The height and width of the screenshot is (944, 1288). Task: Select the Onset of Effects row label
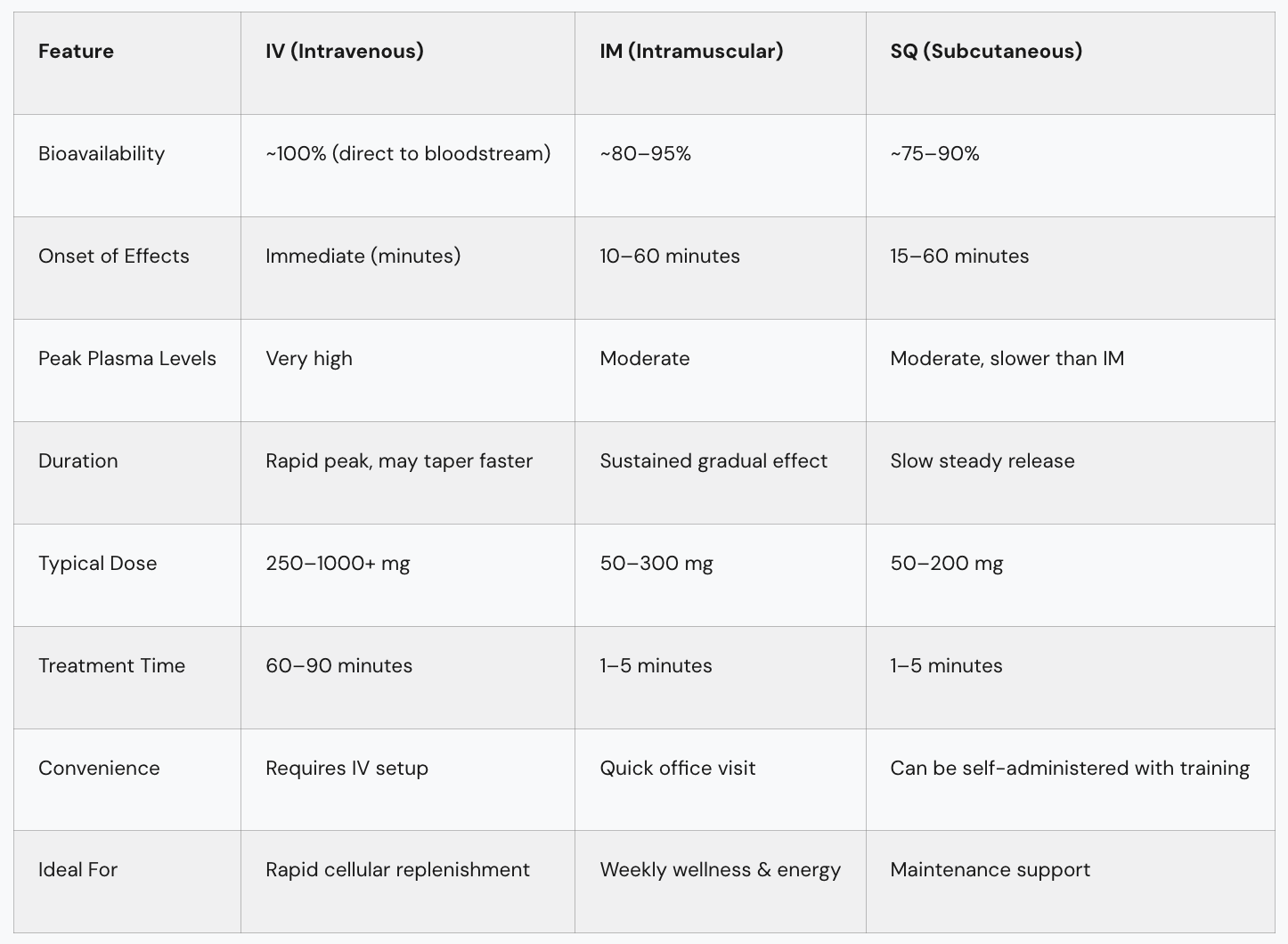tap(114, 256)
